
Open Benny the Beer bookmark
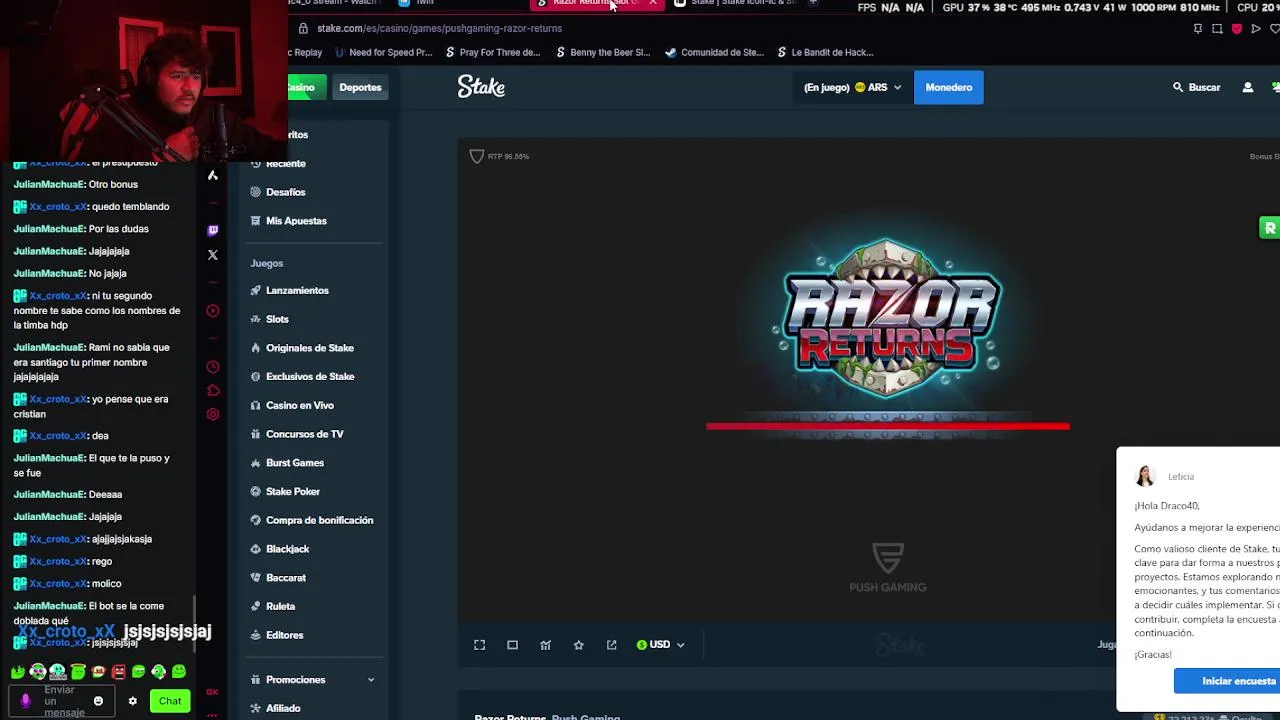[604, 52]
